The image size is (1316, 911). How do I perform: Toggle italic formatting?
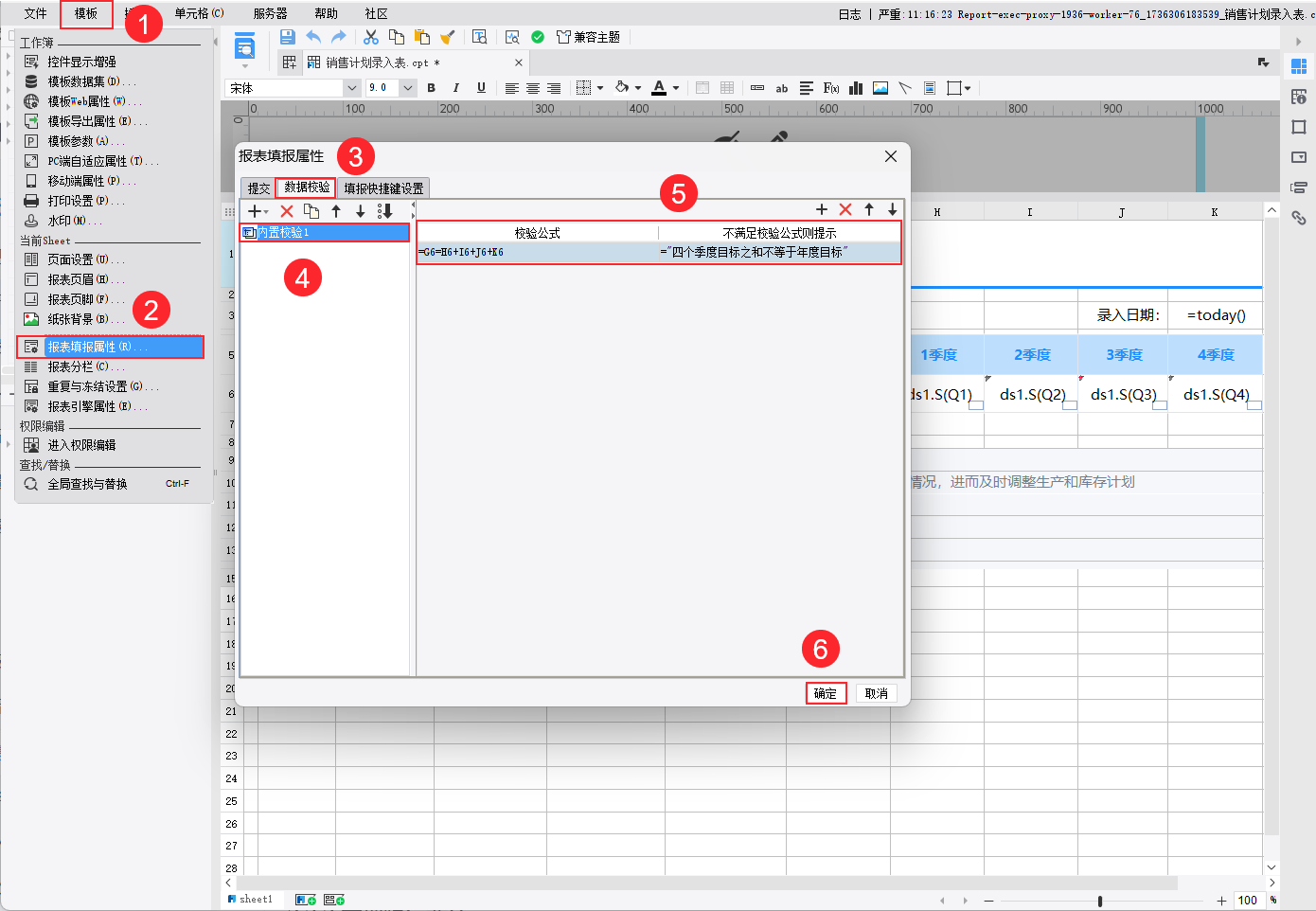point(455,88)
